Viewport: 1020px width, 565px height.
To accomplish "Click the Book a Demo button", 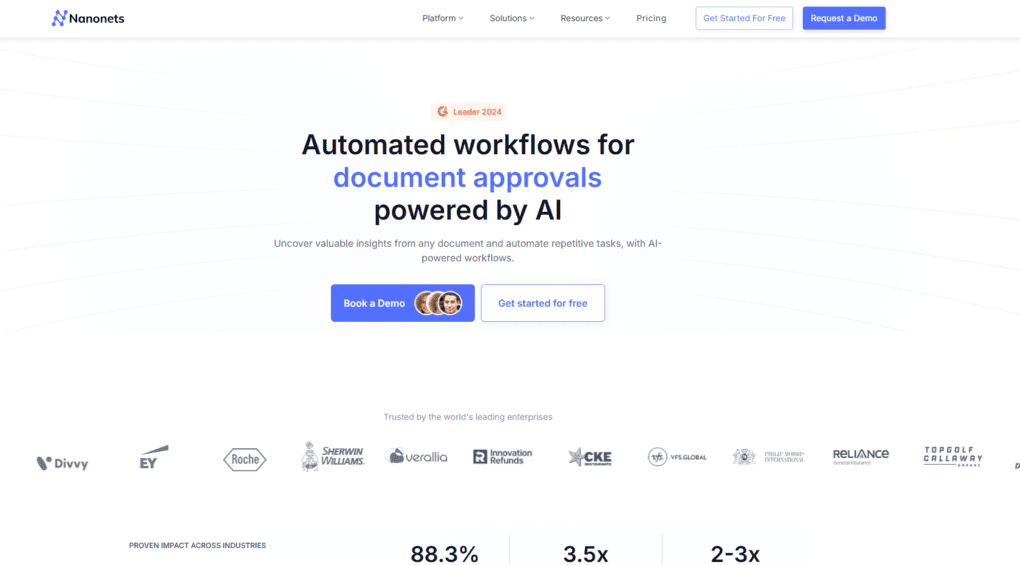I will (403, 303).
